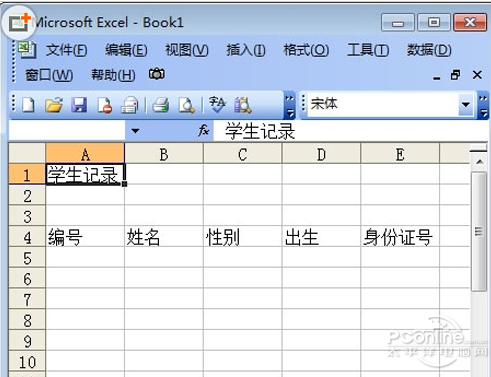Save the workbook with floppy disk icon
The height and width of the screenshot is (377, 491).
[79, 105]
